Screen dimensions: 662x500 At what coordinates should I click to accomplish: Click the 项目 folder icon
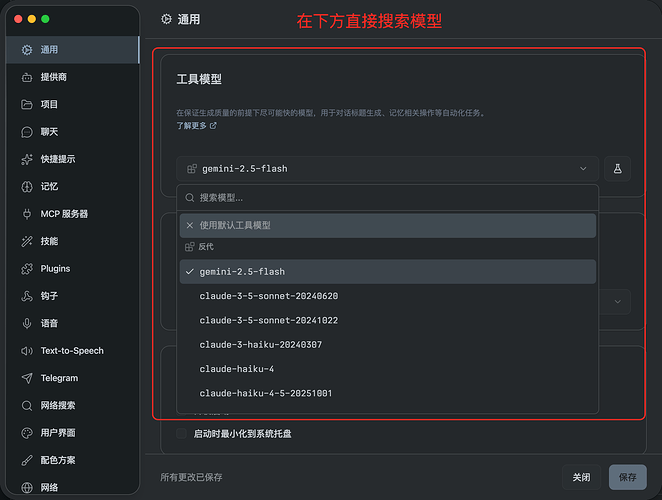[x=27, y=104]
